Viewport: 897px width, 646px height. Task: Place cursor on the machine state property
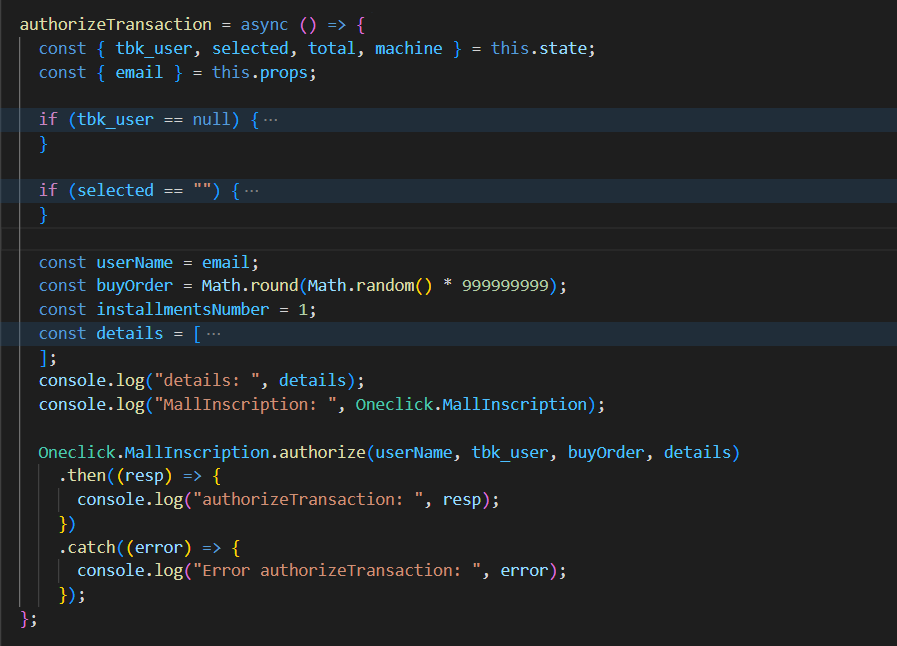(x=408, y=47)
